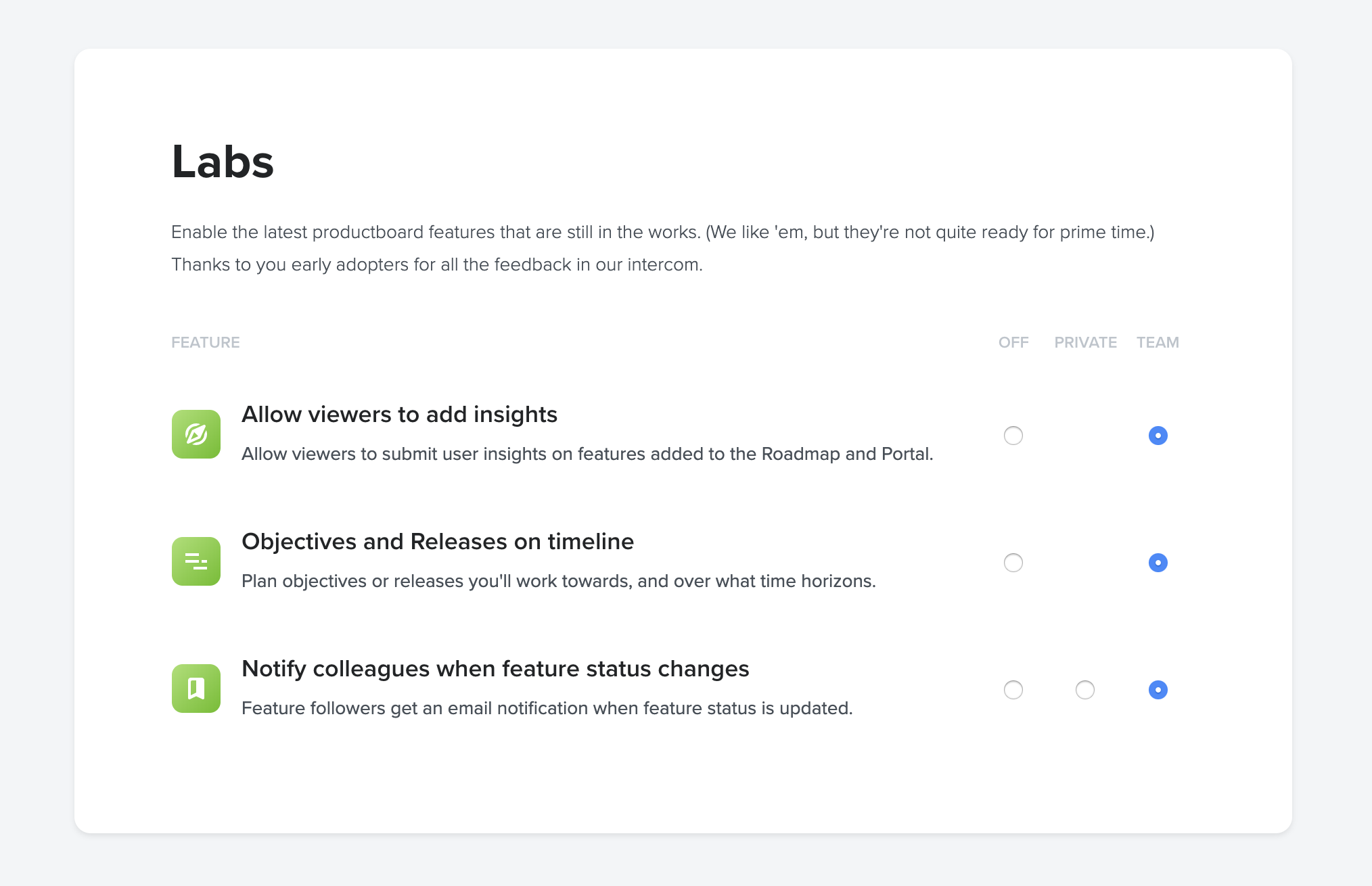This screenshot has height=886, width=1372.
Task: Set Notify colleagues feature to Private
Action: tap(1085, 690)
